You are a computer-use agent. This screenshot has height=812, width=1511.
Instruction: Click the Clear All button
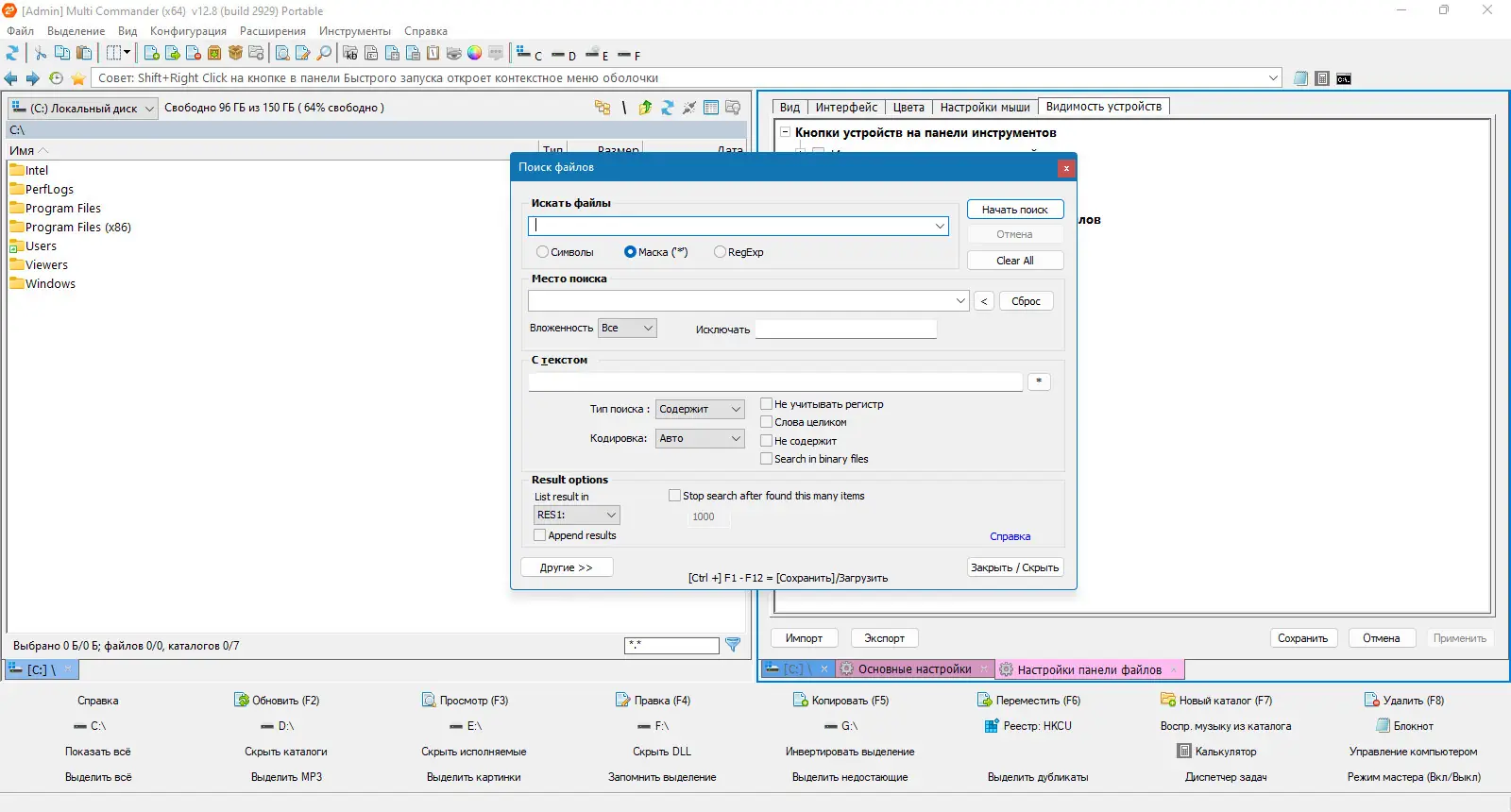[x=1015, y=261]
